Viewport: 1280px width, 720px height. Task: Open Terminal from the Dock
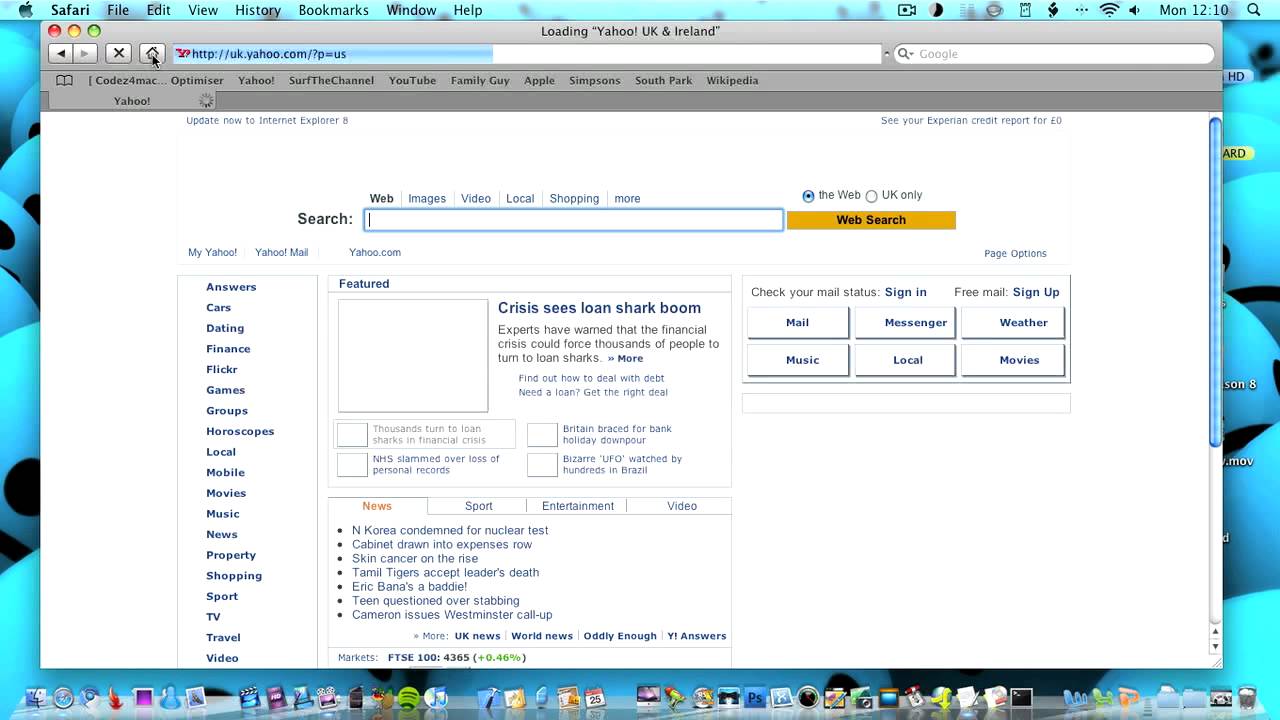tap(1021, 697)
